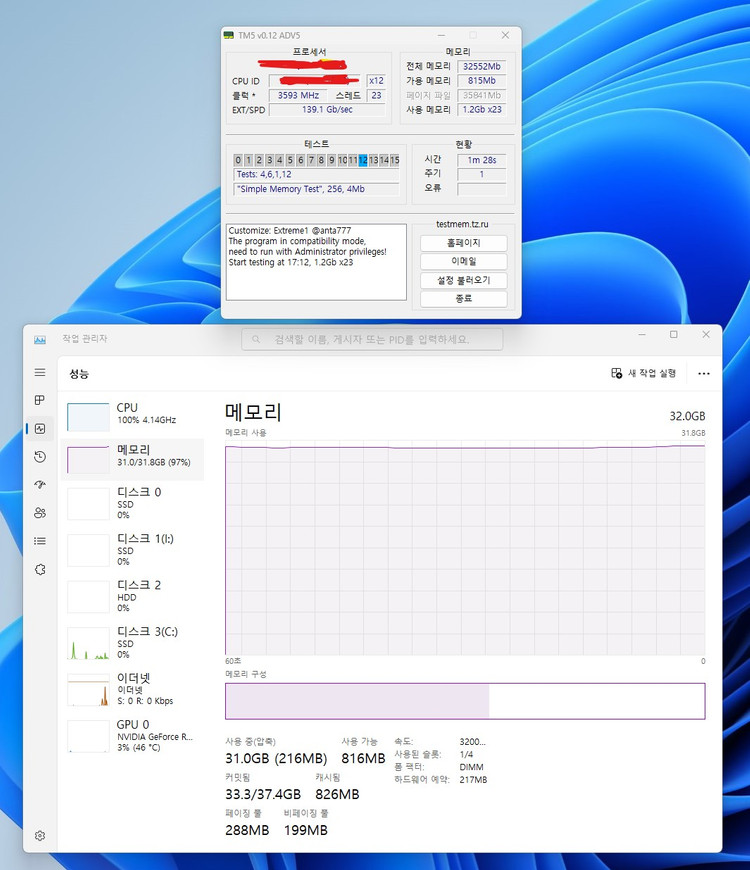Close the TM5 window
Image resolution: width=750 pixels, height=870 pixels.
505,35
